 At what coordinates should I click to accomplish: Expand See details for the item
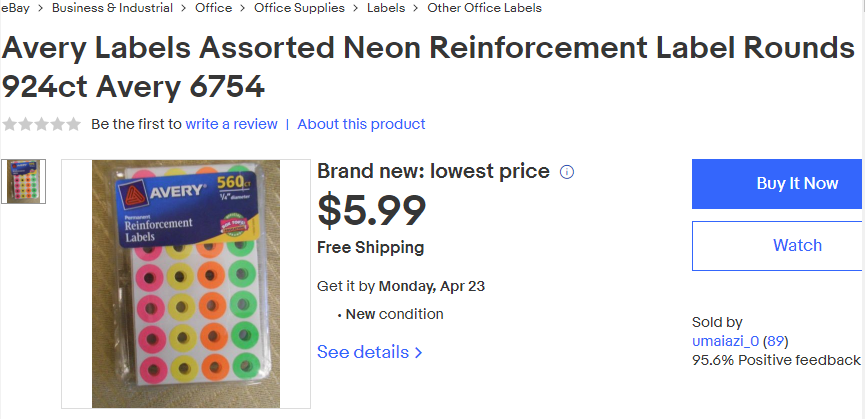[x=369, y=352]
